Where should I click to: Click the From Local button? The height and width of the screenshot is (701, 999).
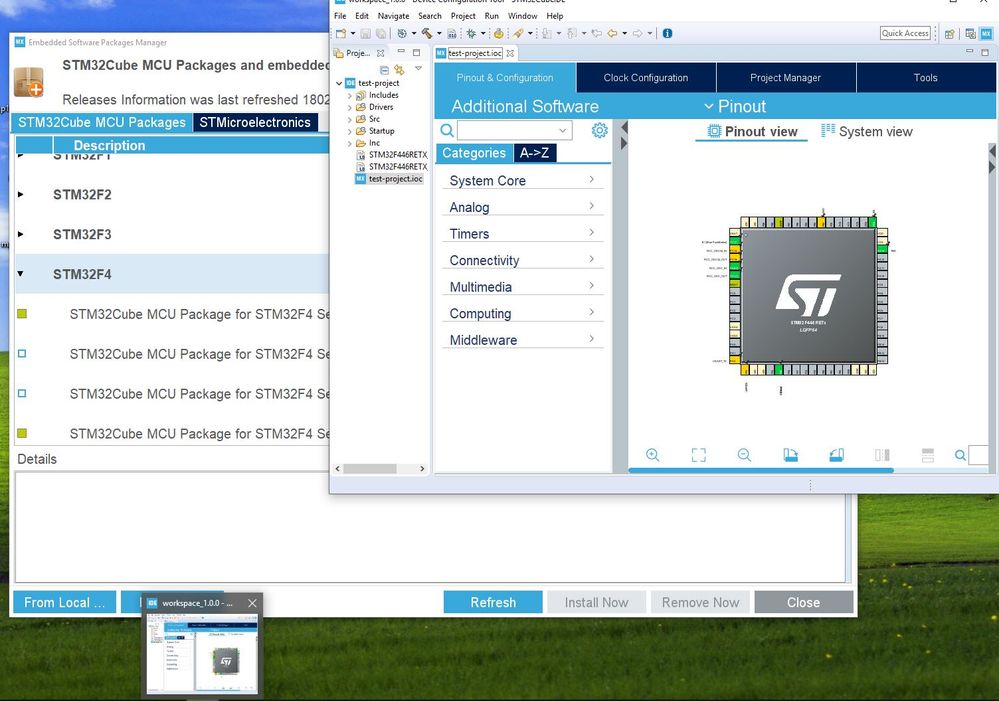64,602
